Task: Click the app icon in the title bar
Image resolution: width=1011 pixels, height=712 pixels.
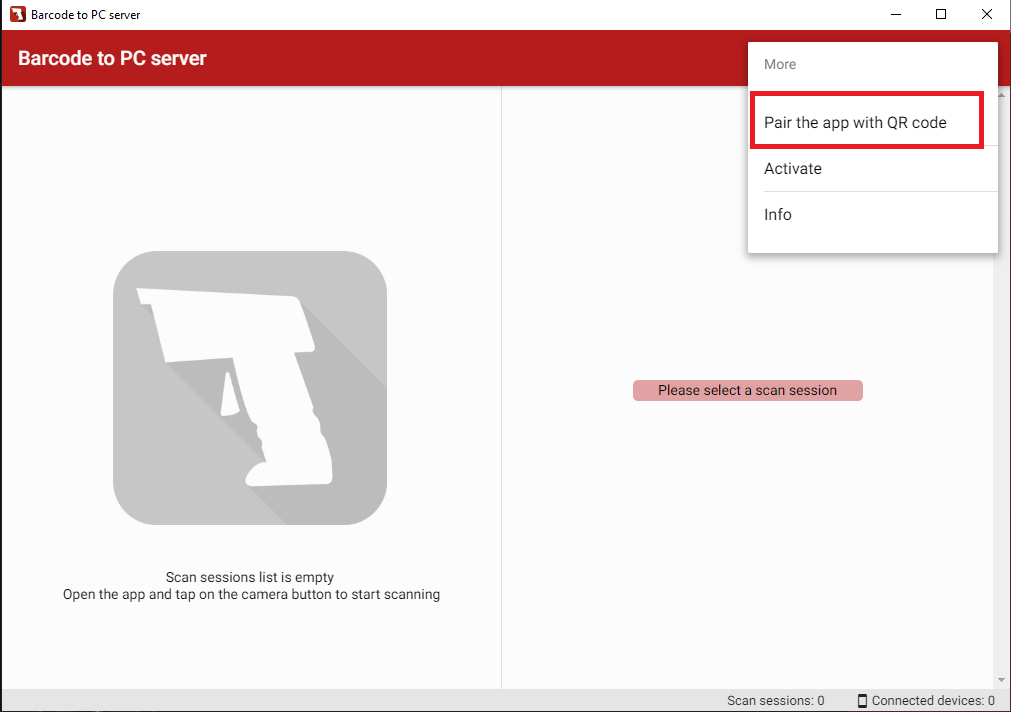Action: tap(17, 14)
